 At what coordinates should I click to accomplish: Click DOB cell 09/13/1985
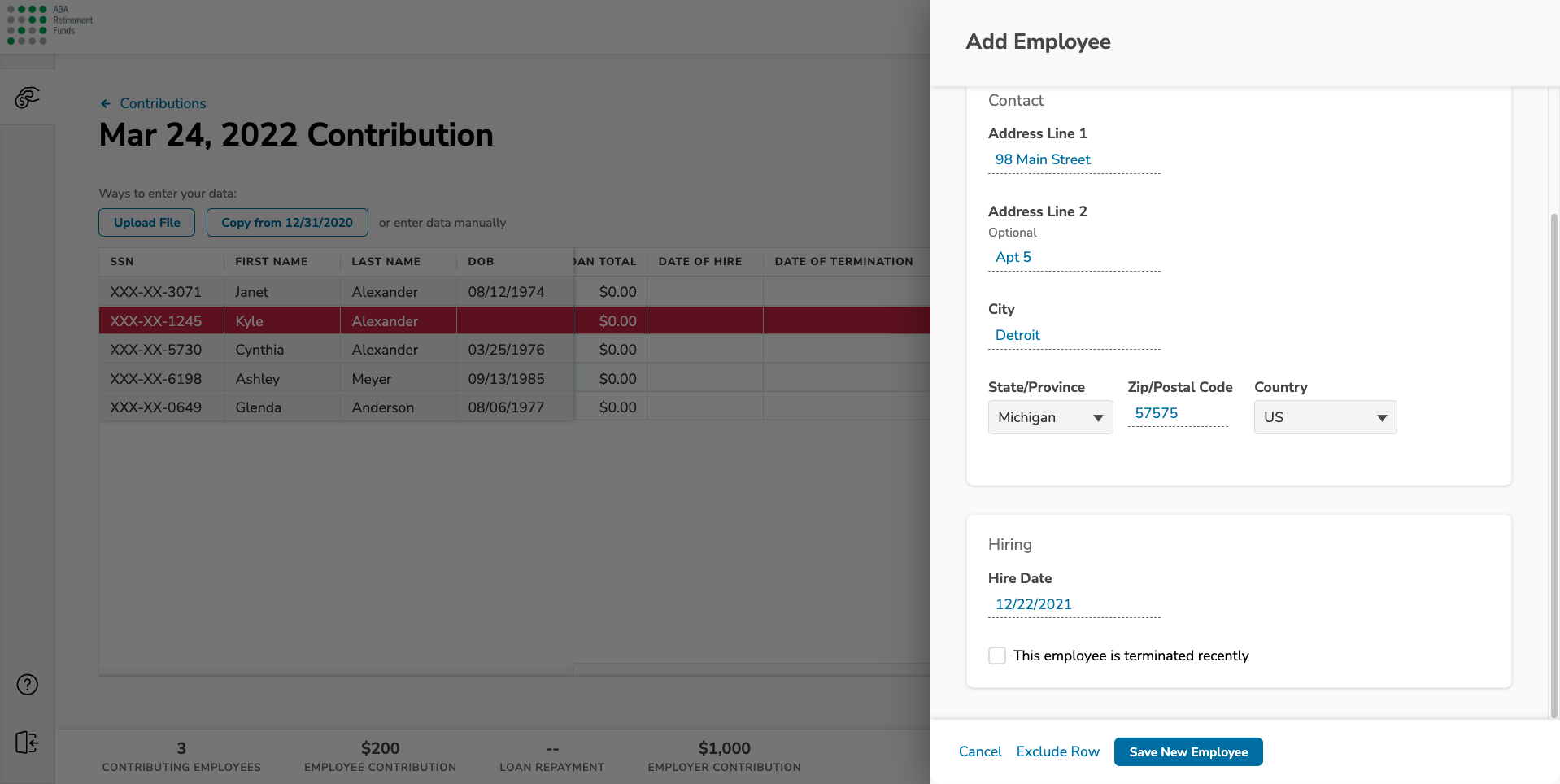click(x=515, y=379)
